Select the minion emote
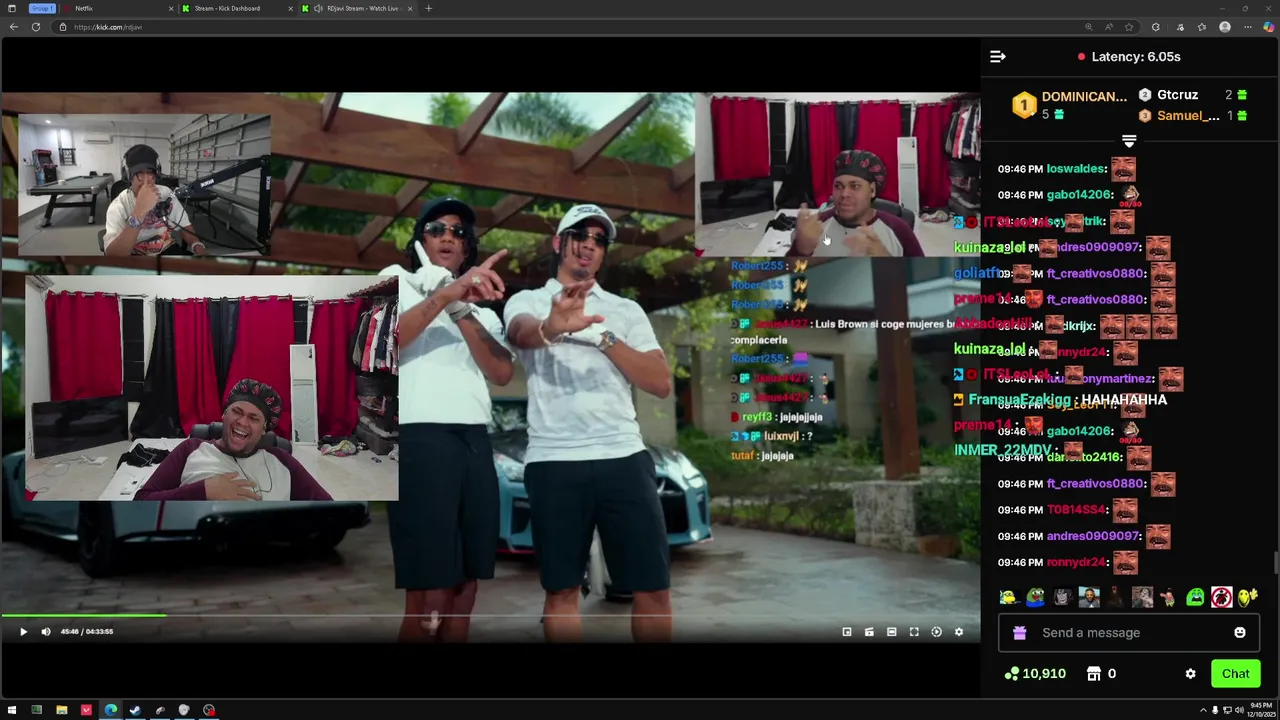Screen dimensions: 1280x720 (x=1008, y=598)
